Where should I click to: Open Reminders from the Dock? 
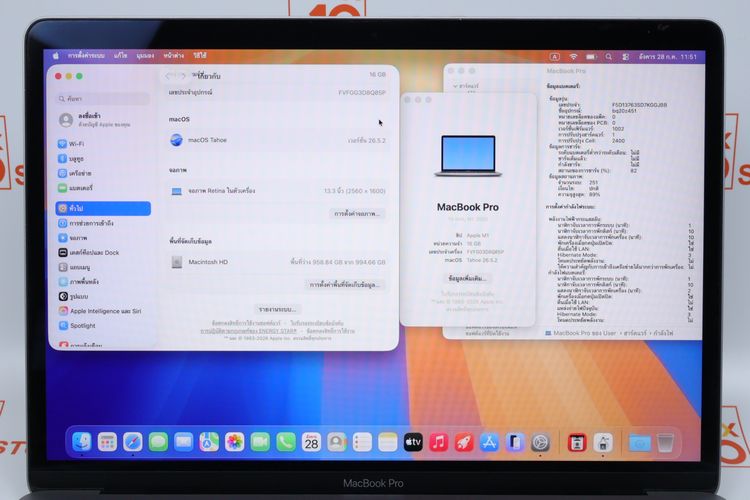pyautogui.click(x=362, y=442)
